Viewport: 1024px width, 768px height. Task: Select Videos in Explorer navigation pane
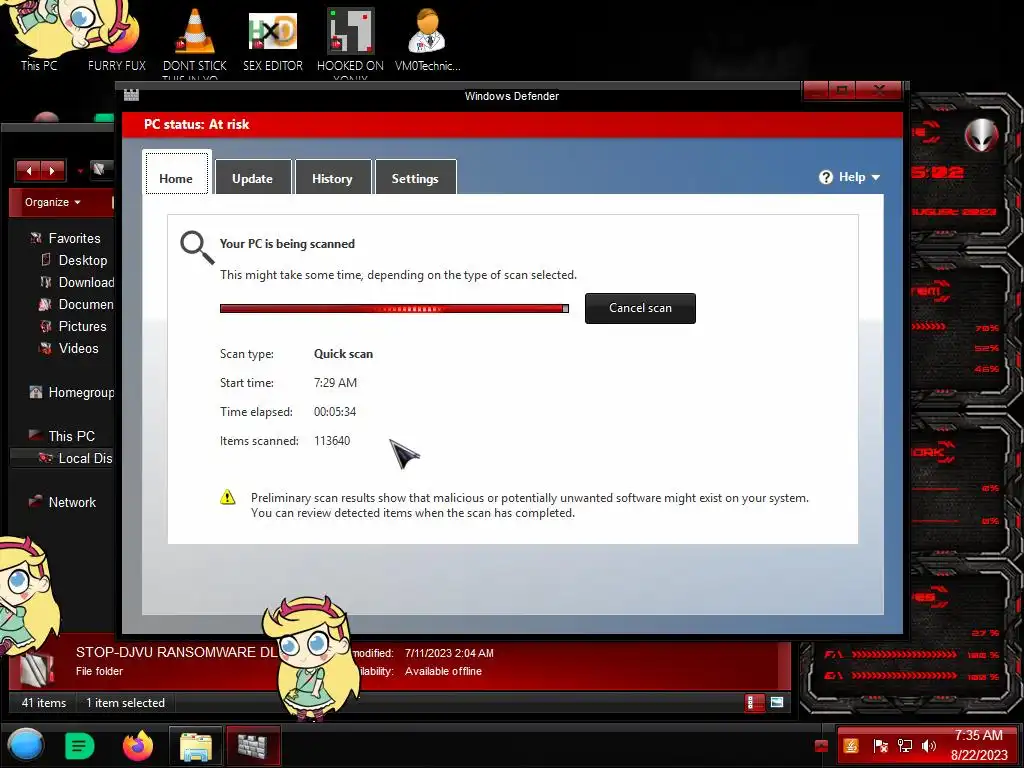point(69,348)
